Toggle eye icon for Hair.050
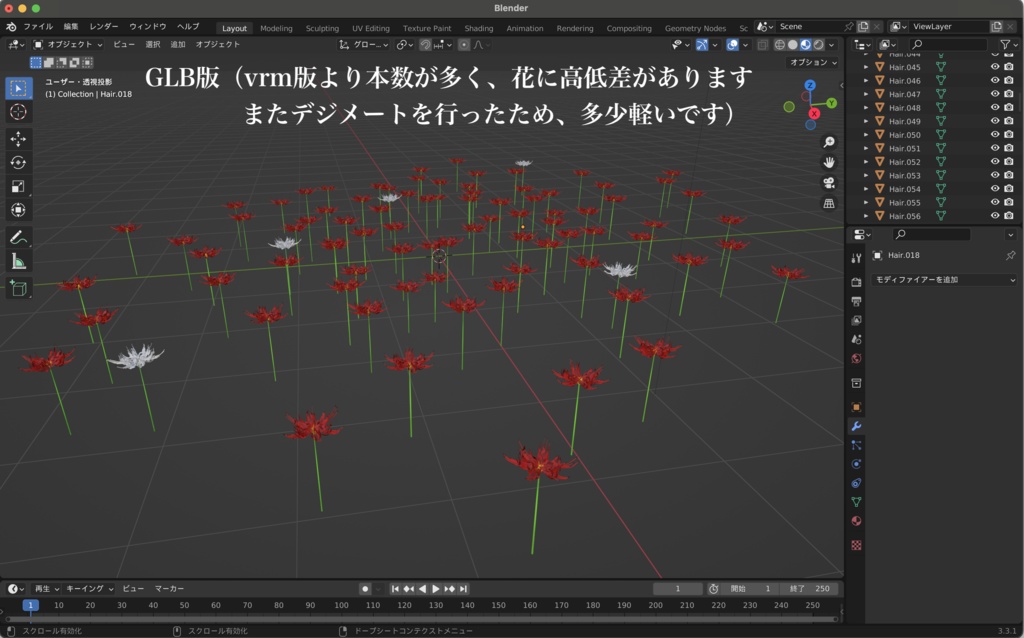Image resolution: width=1024 pixels, height=638 pixels. click(x=995, y=135)
